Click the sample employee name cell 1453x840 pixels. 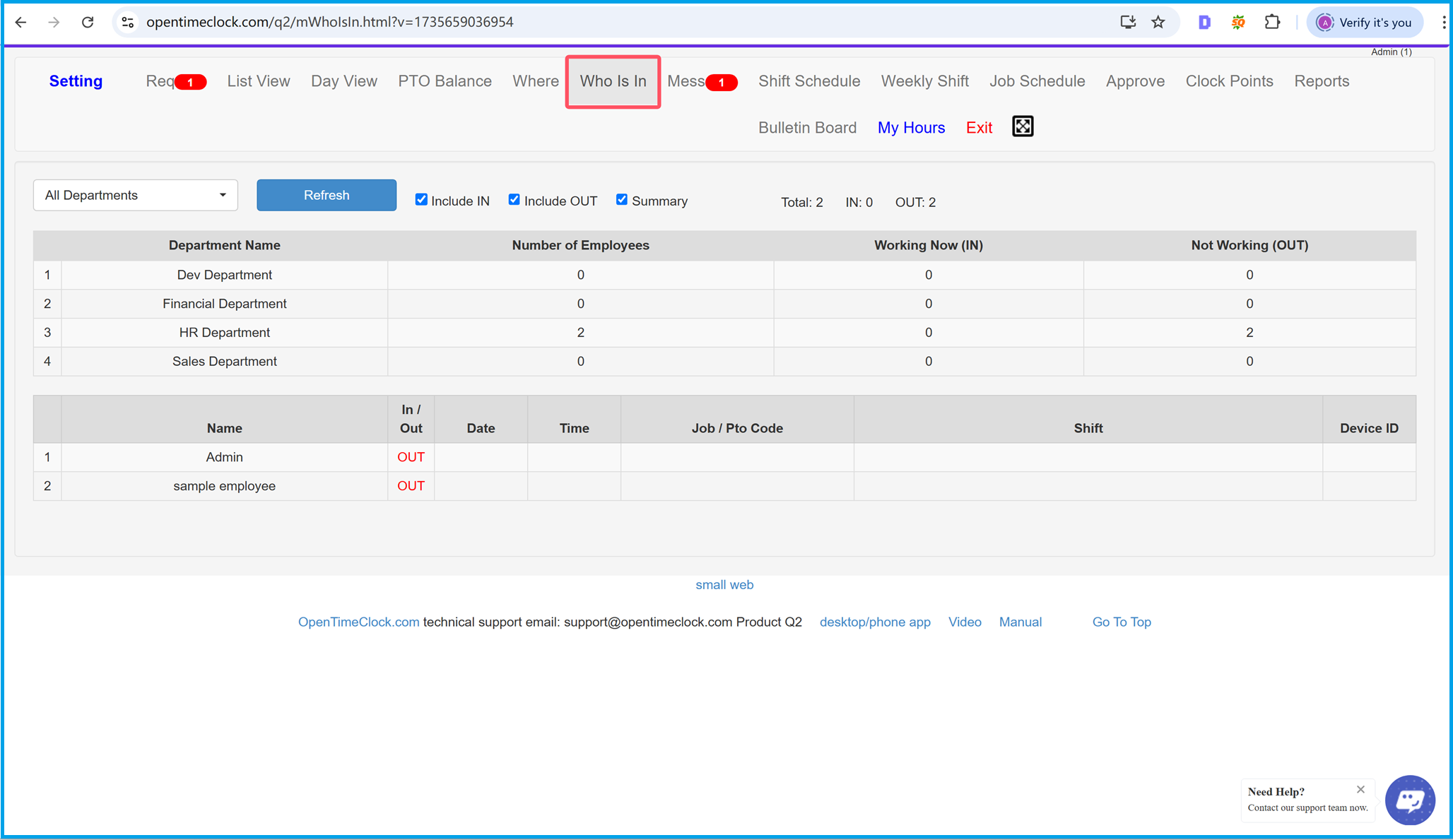(x=224, y=486)
